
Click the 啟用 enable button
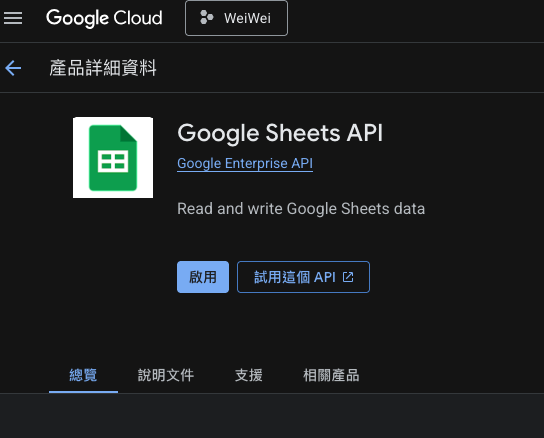(x=203, y=277)
